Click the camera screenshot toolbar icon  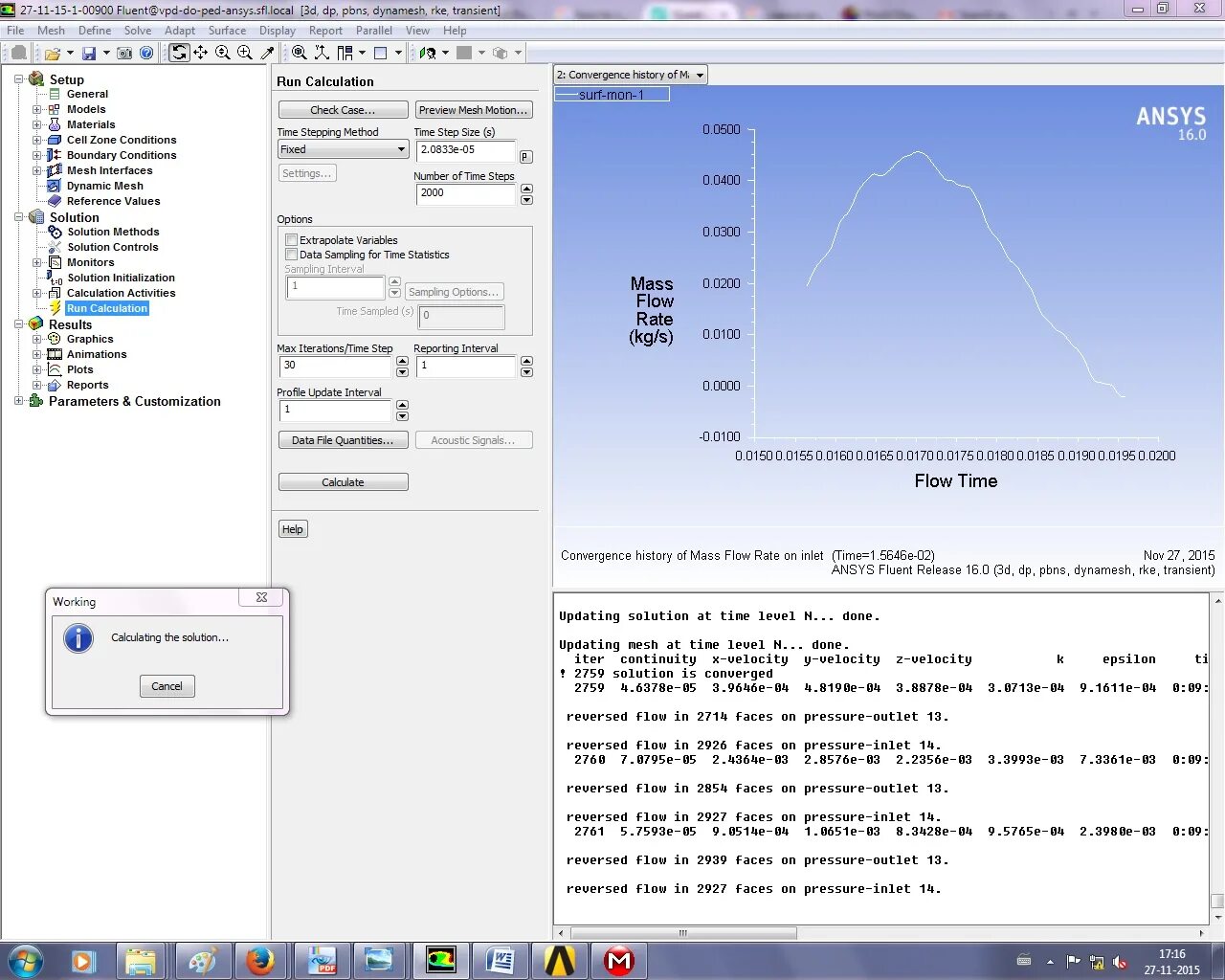124,54
